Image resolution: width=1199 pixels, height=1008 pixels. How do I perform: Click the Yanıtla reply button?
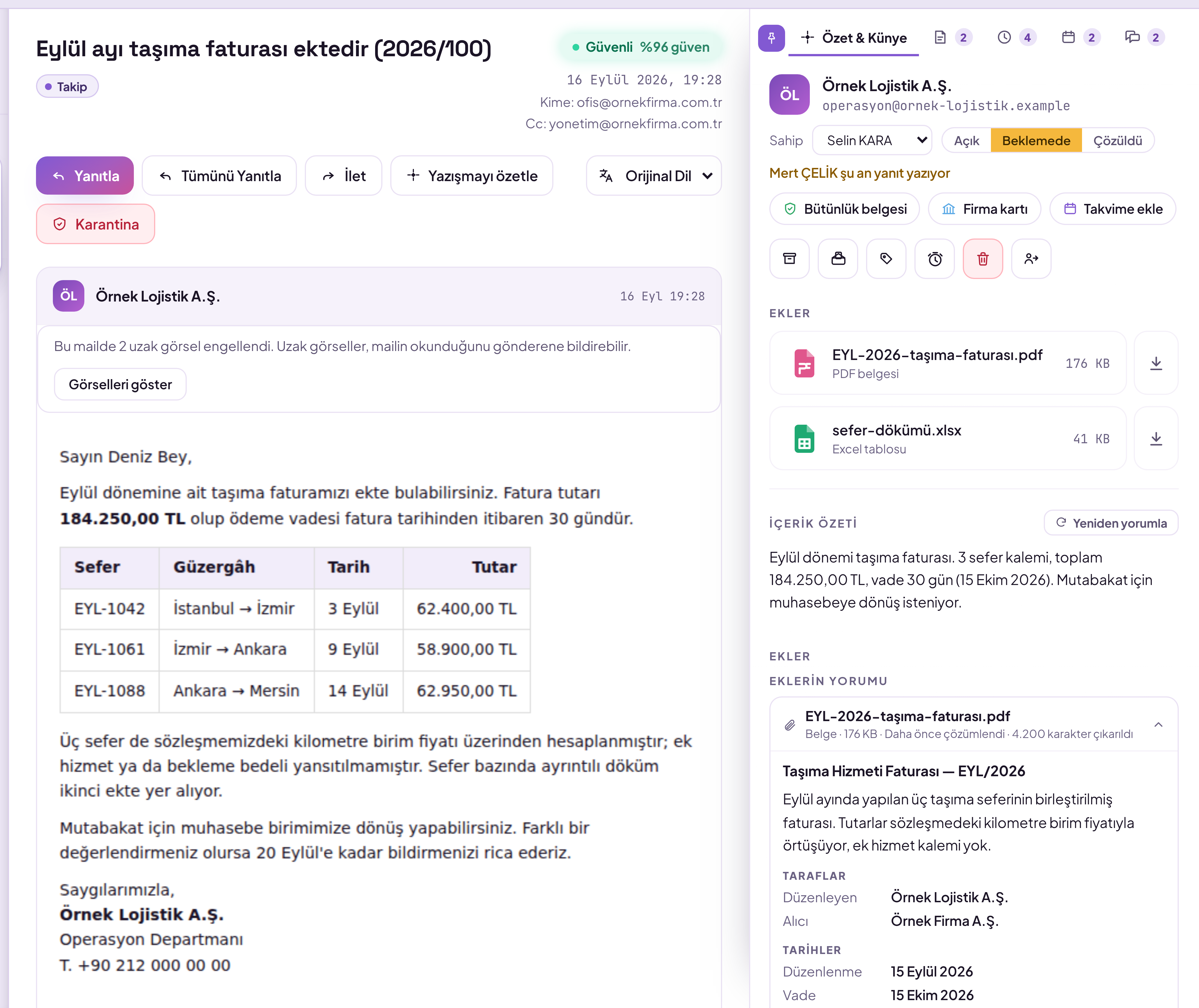[x=85, y=176]
